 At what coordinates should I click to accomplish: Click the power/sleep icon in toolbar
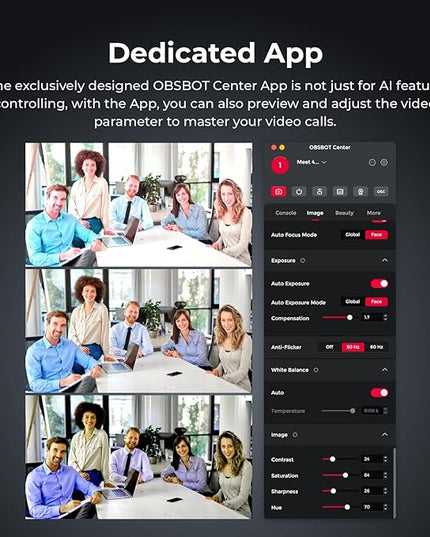click(x=299, y=191)
